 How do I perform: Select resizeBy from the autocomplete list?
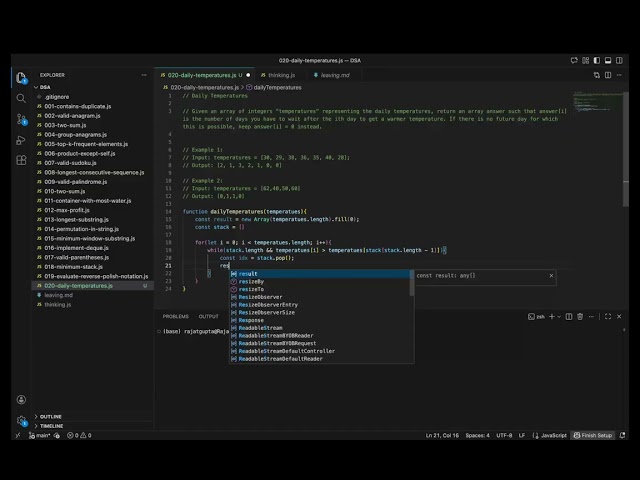pos(251,282)
